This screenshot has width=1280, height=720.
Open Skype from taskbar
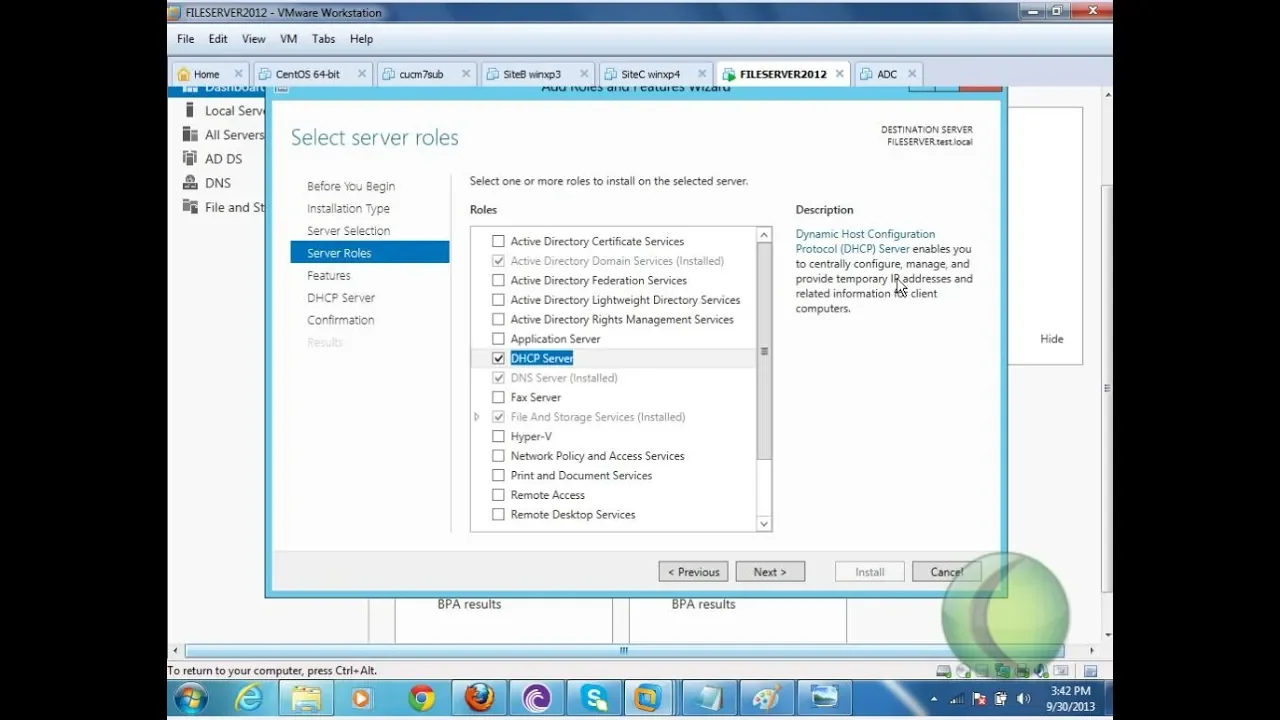pos(594,698)
